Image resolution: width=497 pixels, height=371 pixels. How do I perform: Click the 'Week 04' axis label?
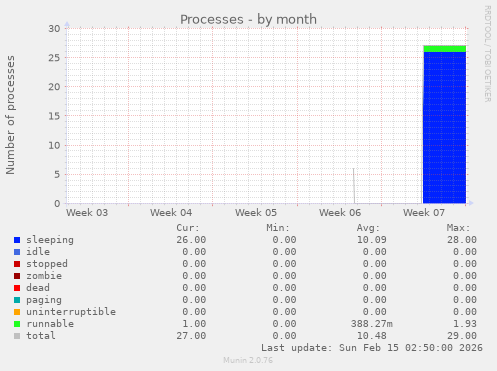click(x=171, y=213)
